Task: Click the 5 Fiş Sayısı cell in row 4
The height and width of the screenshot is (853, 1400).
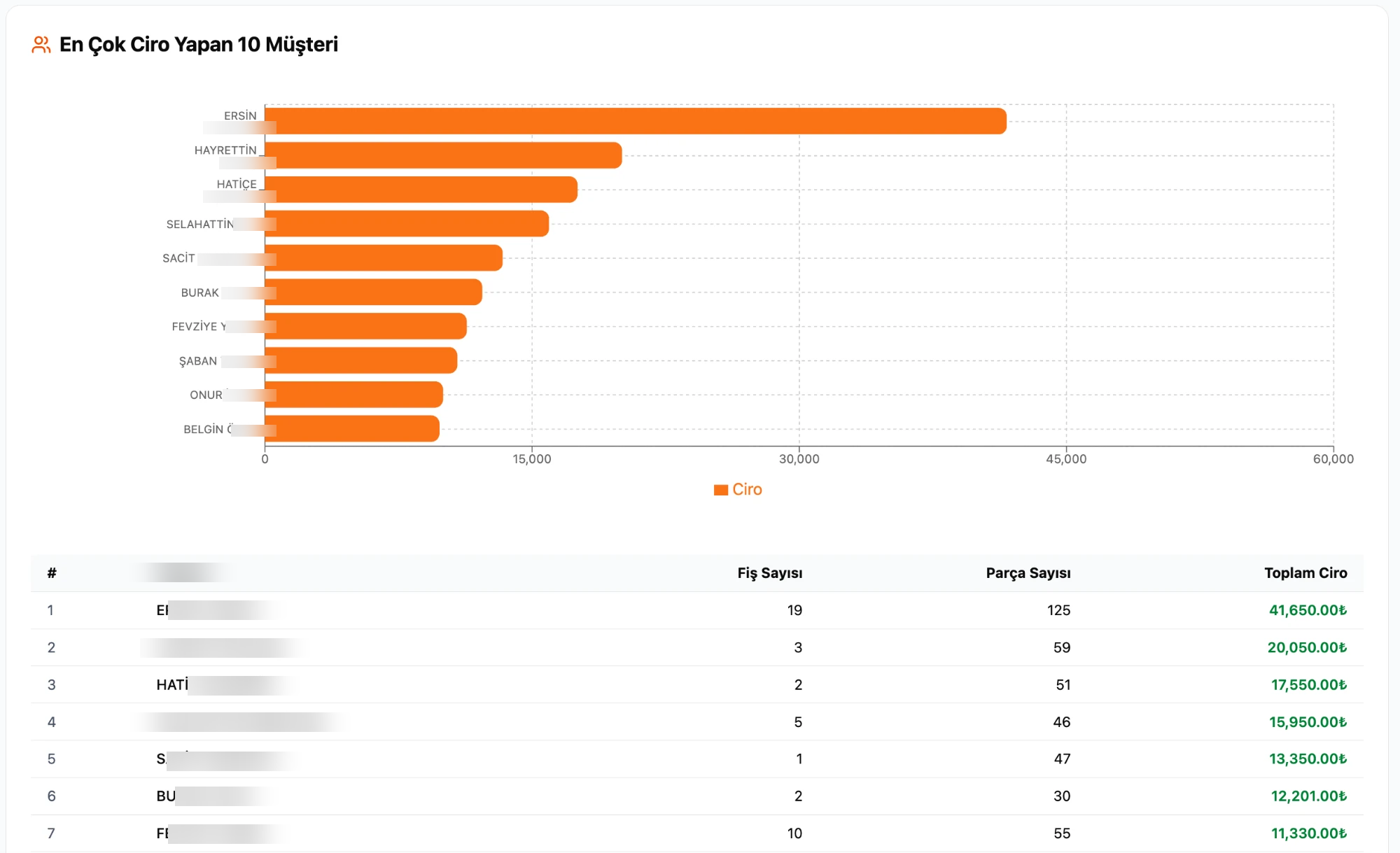Action: coord(798,721)
